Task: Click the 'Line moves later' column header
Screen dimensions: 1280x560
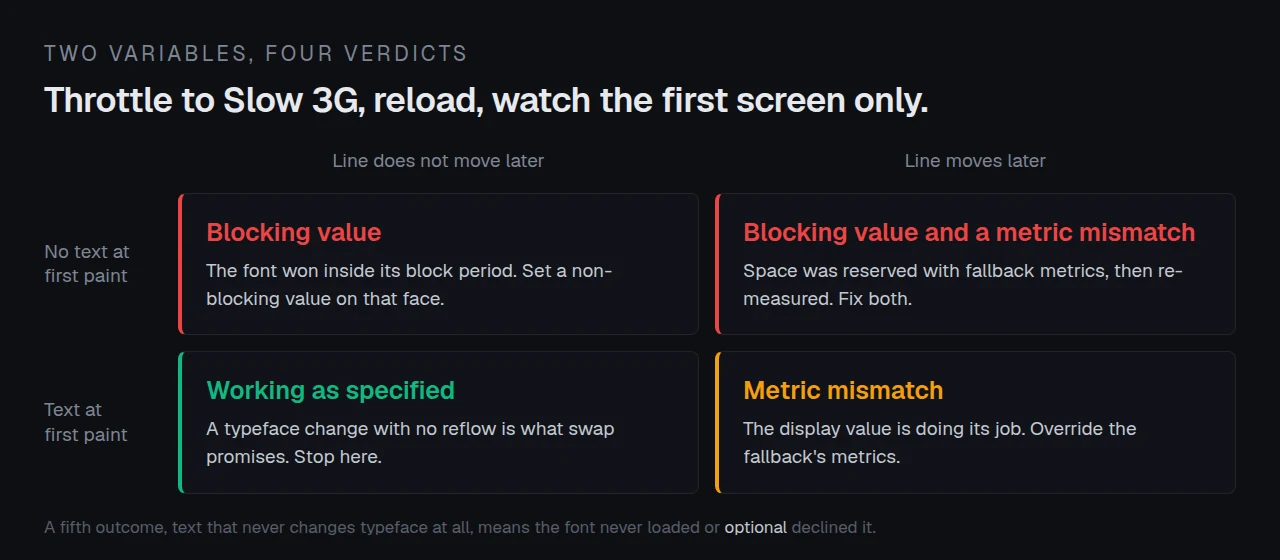Action: pos(975,161)
